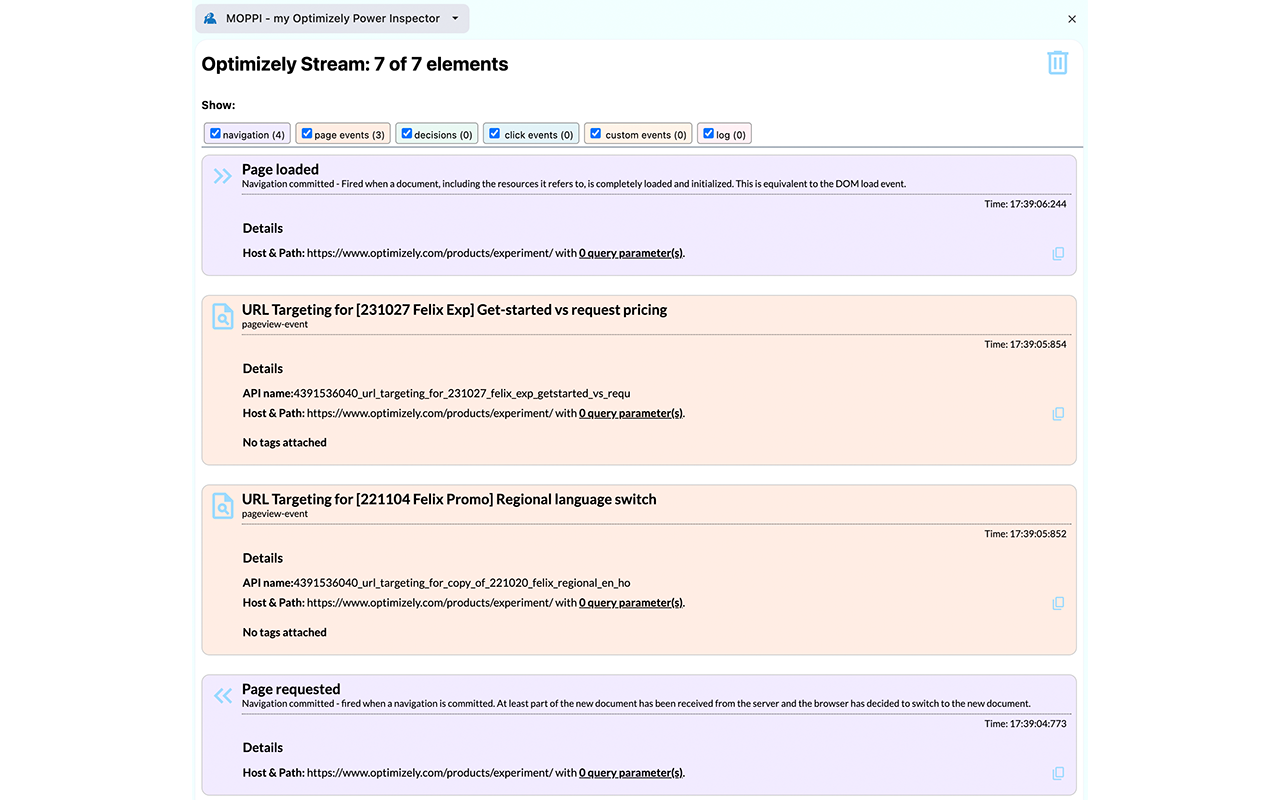1280x800 pixels.
Task: Select API name ending felix_exp_getstarted_vs_requ
Action: pos(462,393)
